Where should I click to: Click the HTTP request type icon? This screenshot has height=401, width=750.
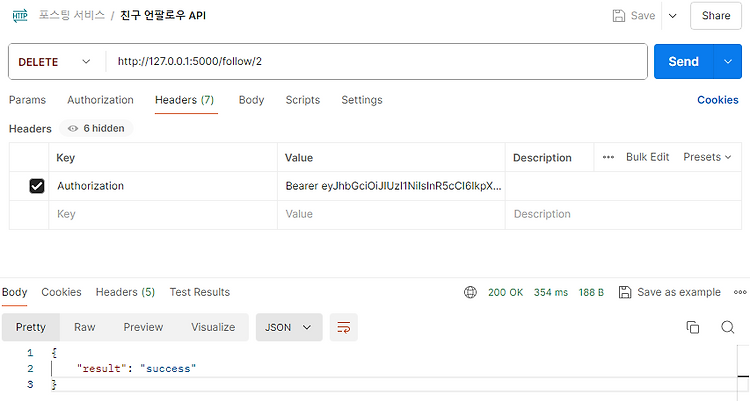click(x=20, y=16)
